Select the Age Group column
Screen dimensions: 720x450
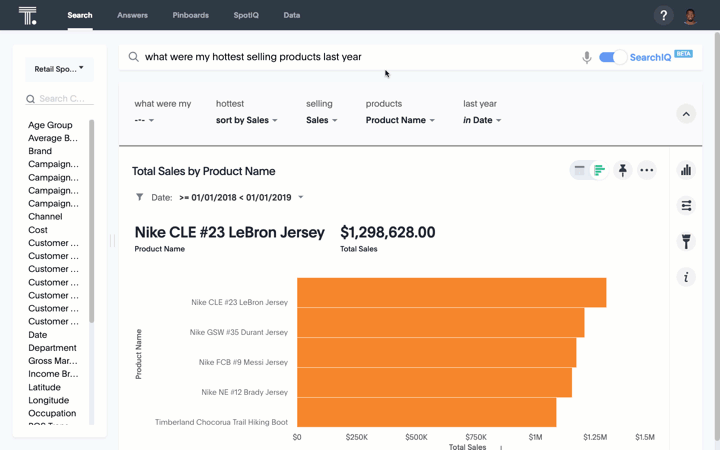50,125
